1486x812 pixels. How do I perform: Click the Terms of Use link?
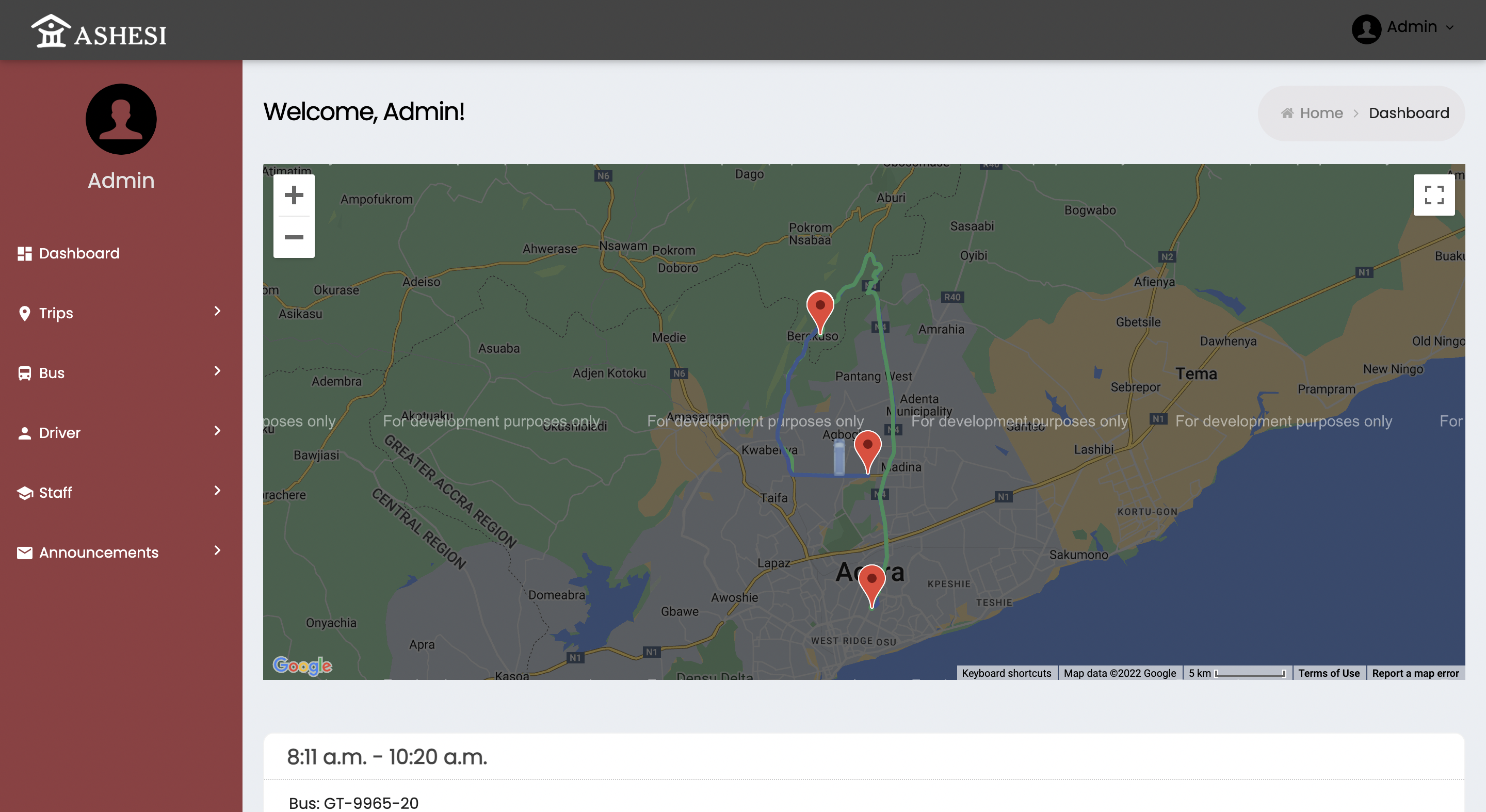point(1329,673)
